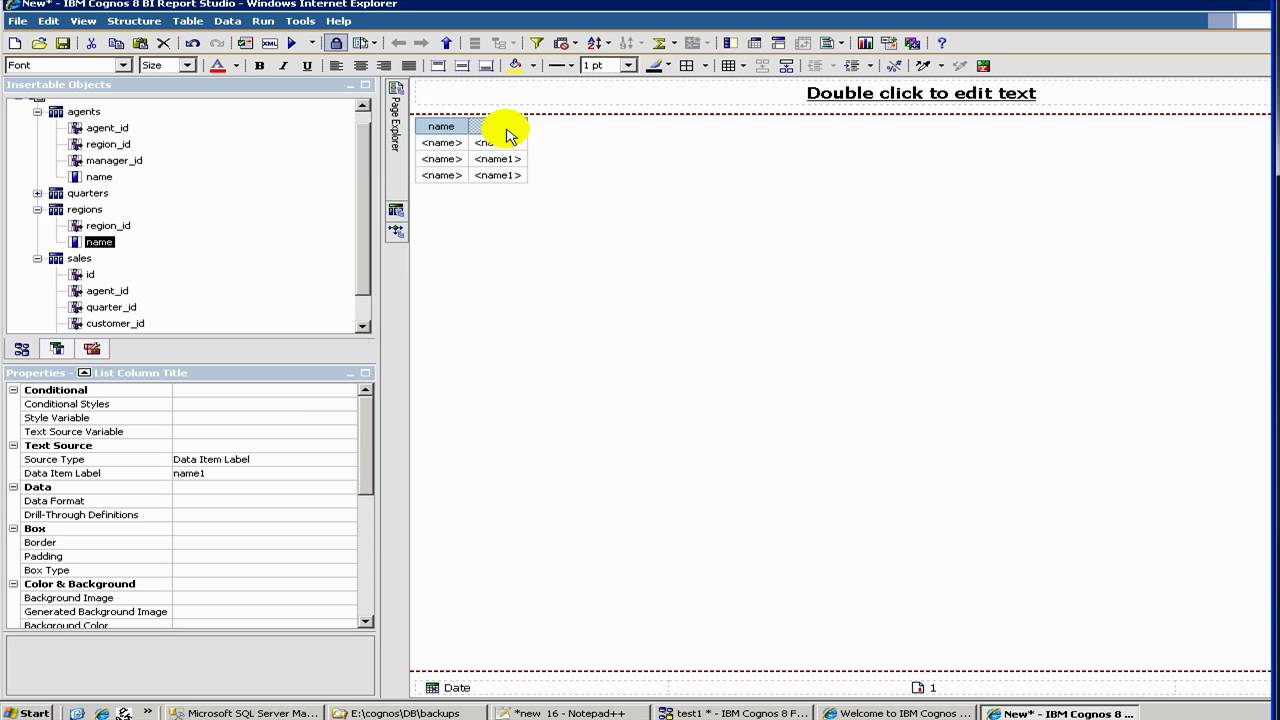Click the Chart insert icon

click(865, 43)
